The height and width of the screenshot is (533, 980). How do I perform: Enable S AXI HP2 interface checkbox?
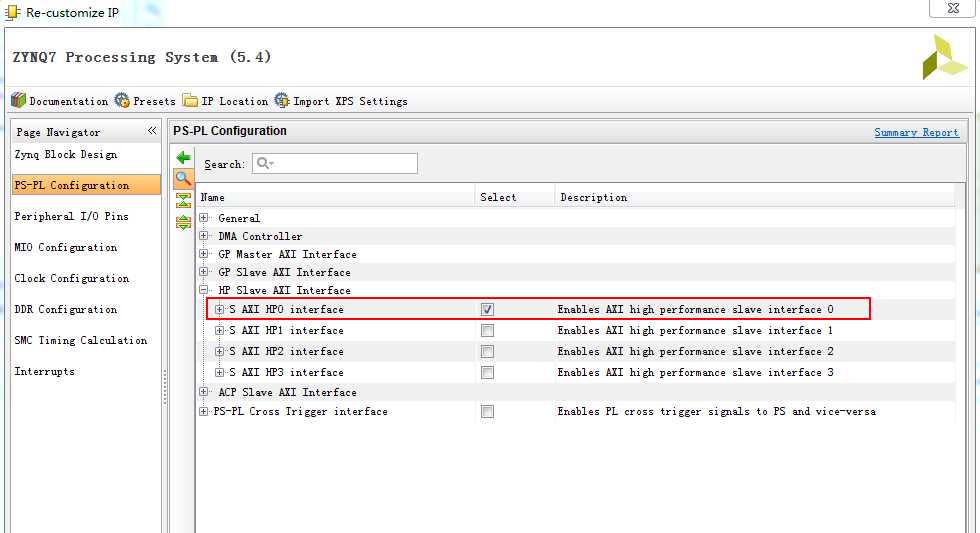click(488, 352)
